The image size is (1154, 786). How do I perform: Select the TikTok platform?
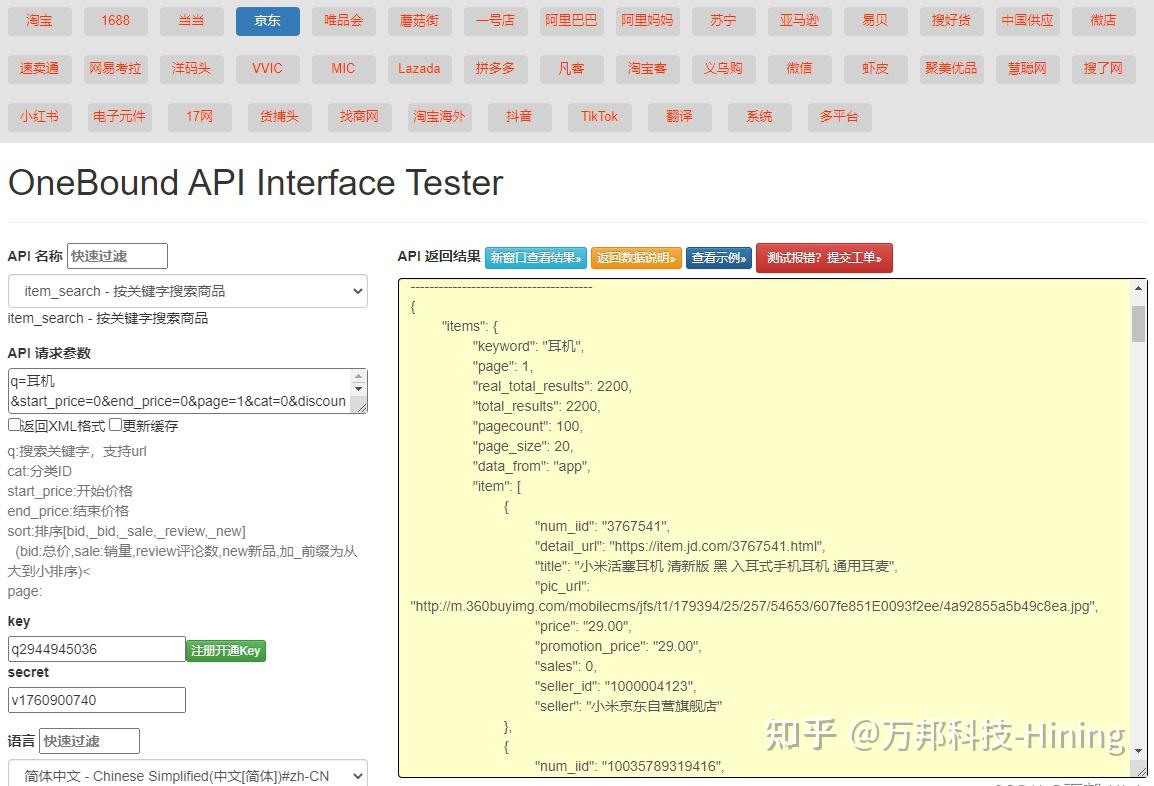coord(599,116)
